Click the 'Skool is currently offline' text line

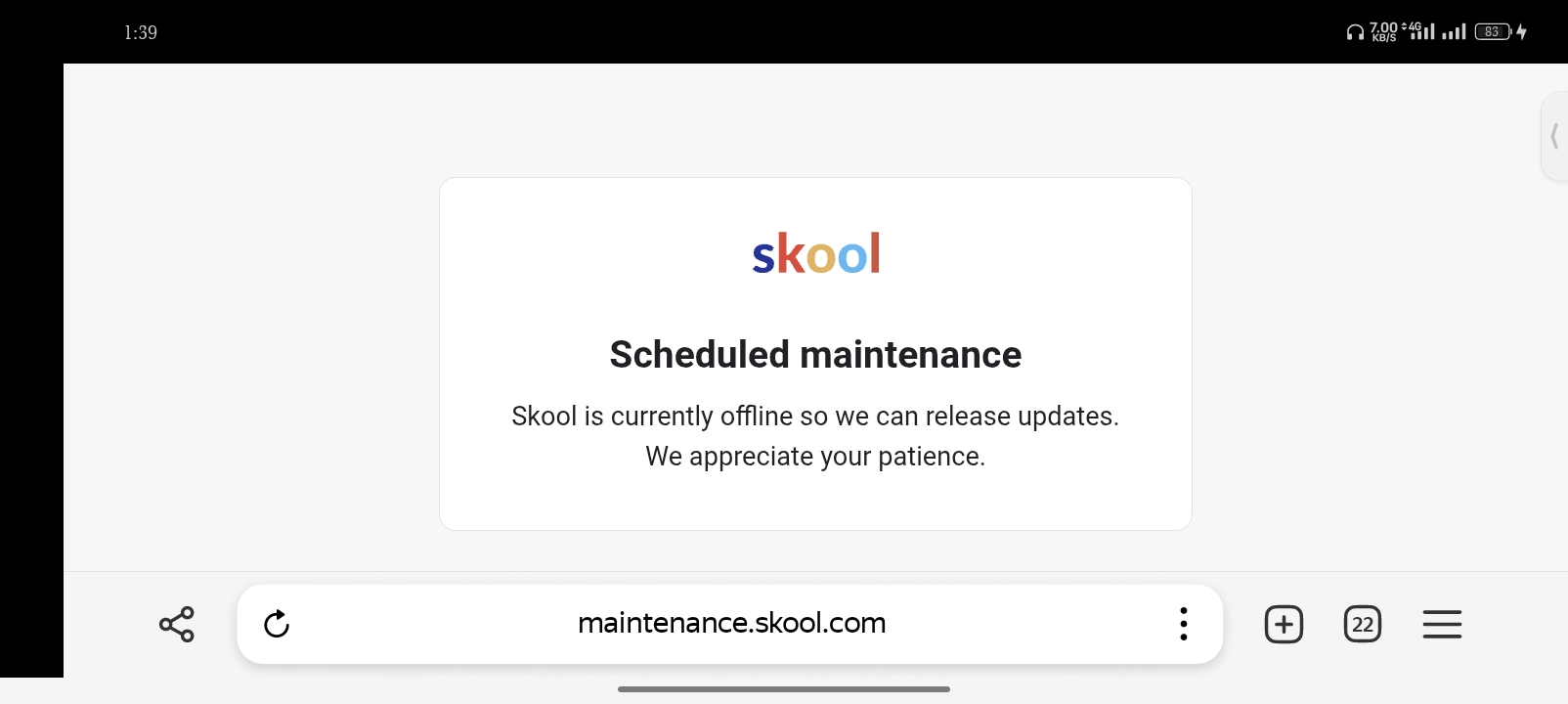pos(815,417)
